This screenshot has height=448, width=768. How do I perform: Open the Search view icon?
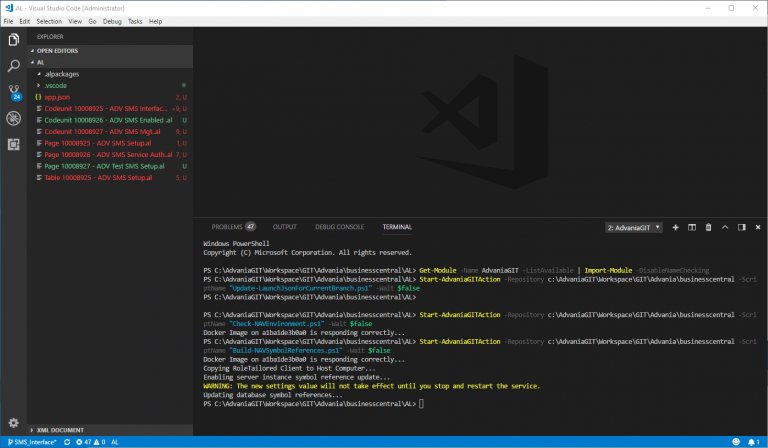click(14, 66)
